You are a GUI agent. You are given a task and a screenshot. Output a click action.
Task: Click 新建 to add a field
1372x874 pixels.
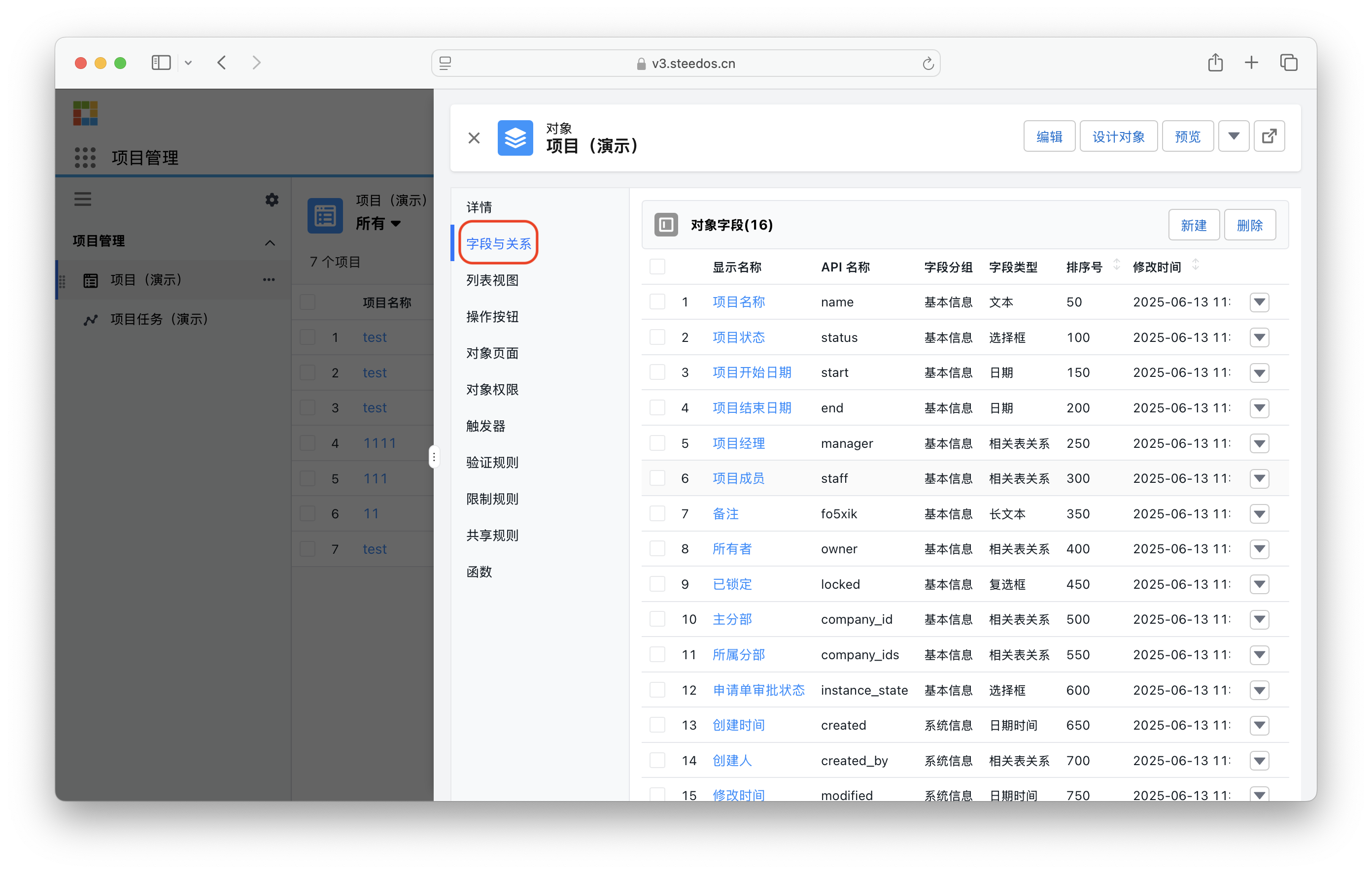click(x=1193, y=225)
